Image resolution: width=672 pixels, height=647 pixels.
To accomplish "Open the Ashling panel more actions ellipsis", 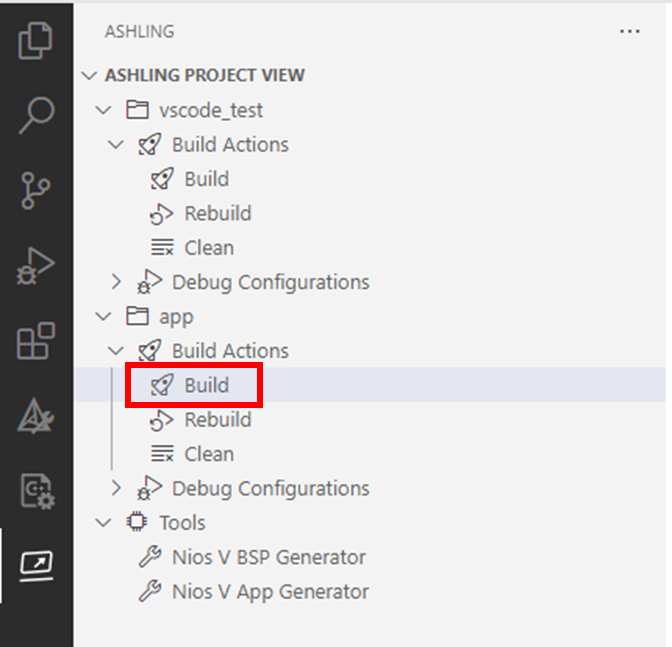I will click(x=629, y=32).
